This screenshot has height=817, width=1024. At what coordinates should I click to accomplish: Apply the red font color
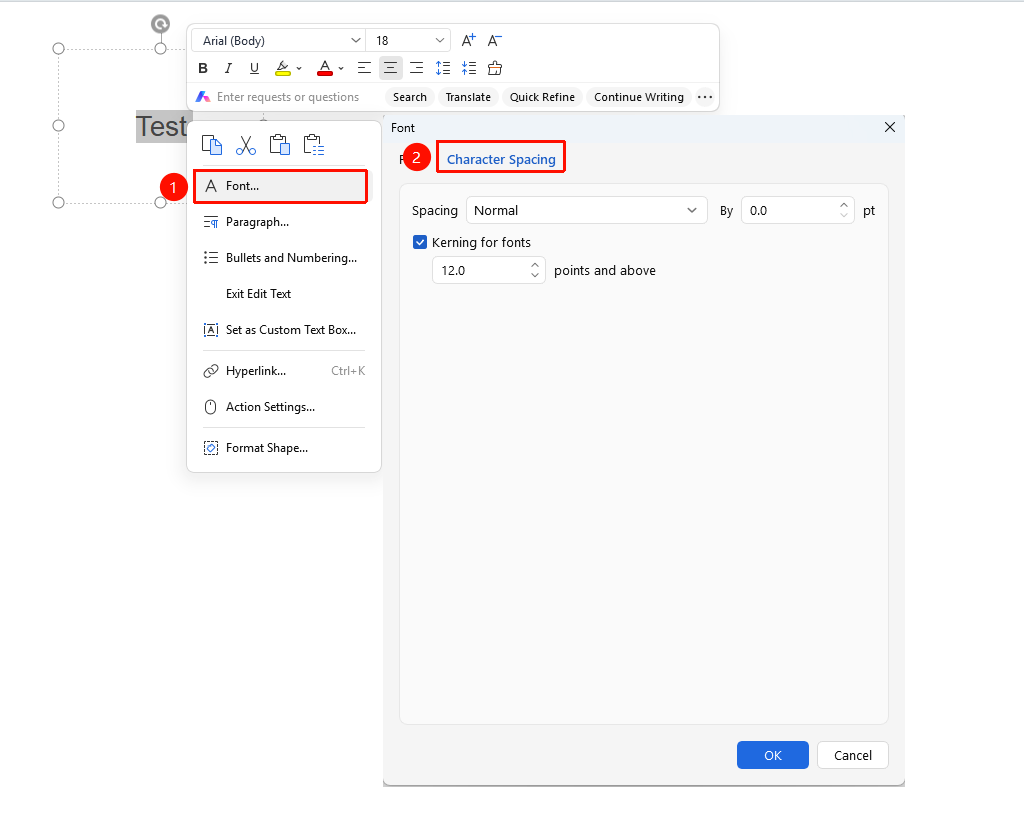(x=325, y=68)
